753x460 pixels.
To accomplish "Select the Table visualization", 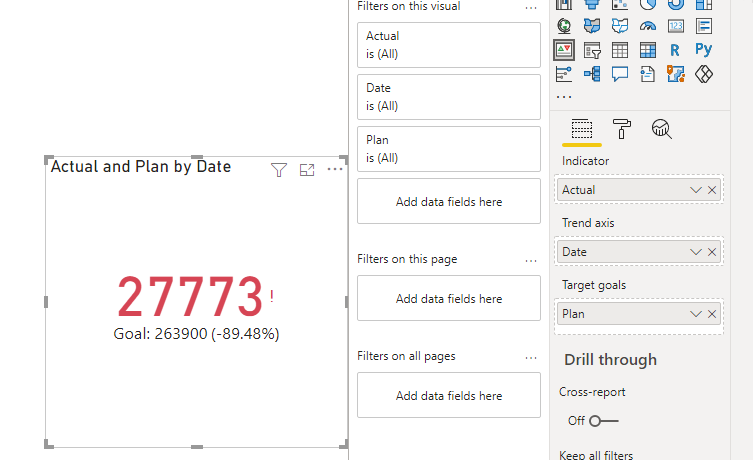I will [619, 49].
